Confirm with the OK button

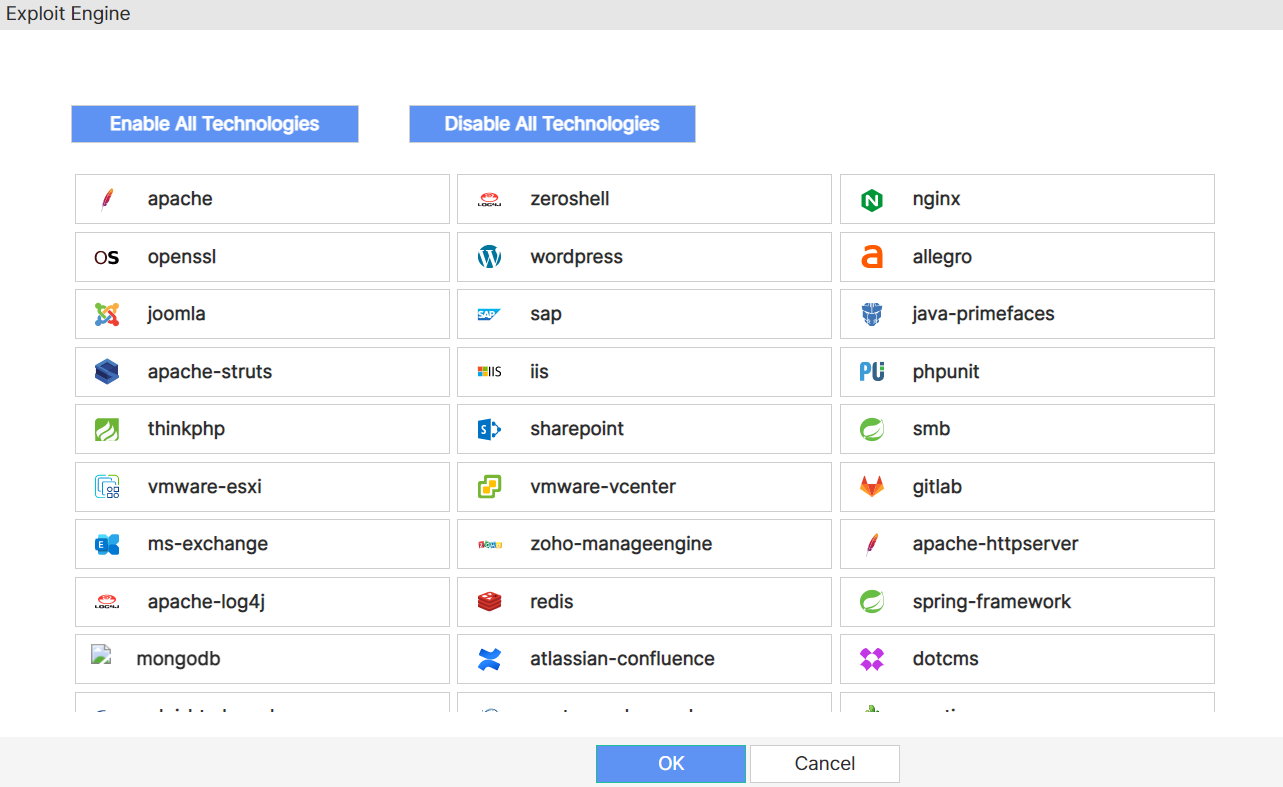[x=670, y=764]
